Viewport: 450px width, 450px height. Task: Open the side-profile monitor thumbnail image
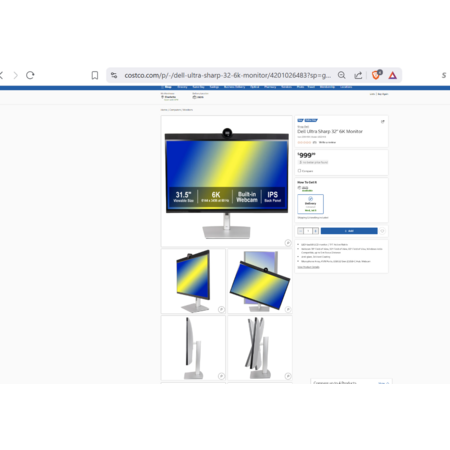pos(193,348)
